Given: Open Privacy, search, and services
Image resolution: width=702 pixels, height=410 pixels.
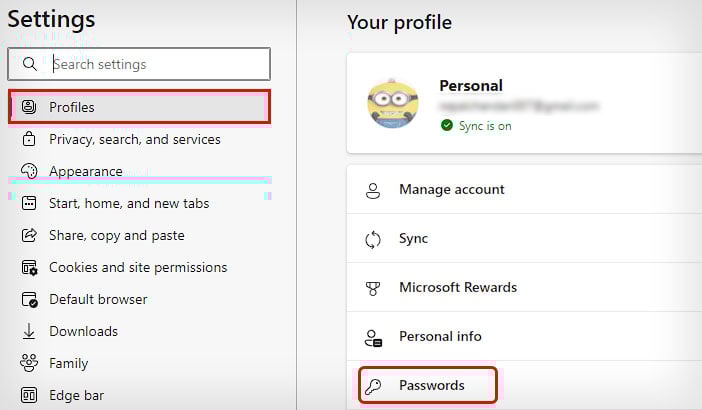Looking at the screenshot, I should [x=134, y=139].
